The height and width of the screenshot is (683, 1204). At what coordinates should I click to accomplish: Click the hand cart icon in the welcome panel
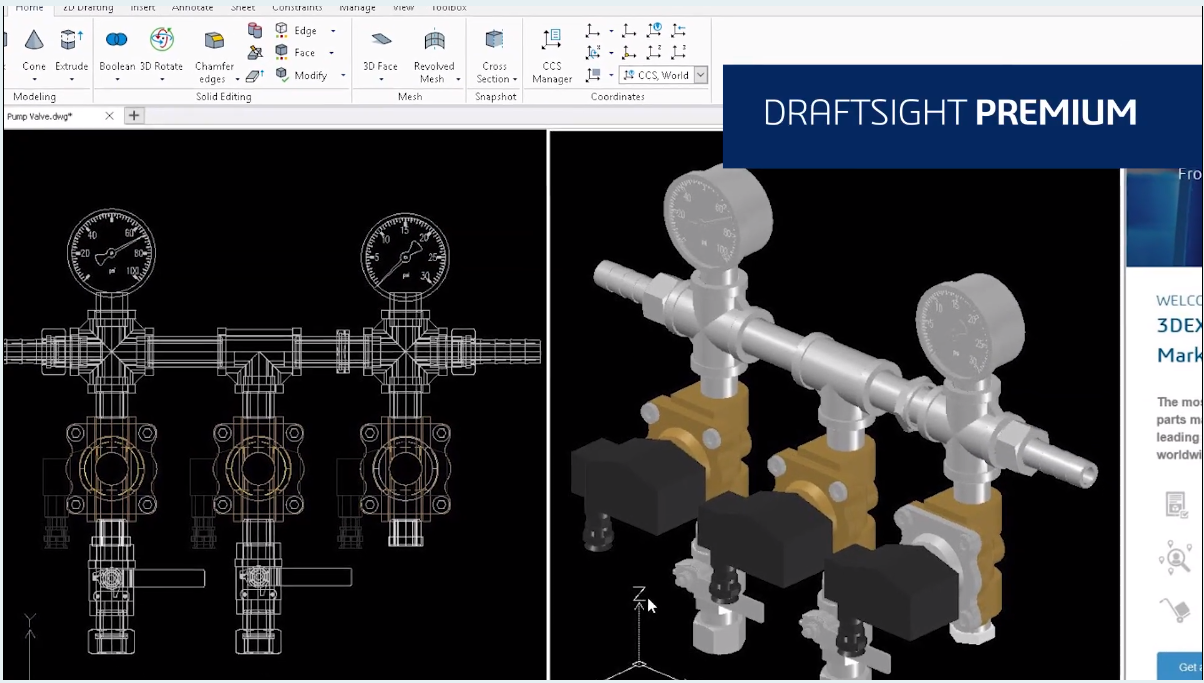pos(1176,609)
